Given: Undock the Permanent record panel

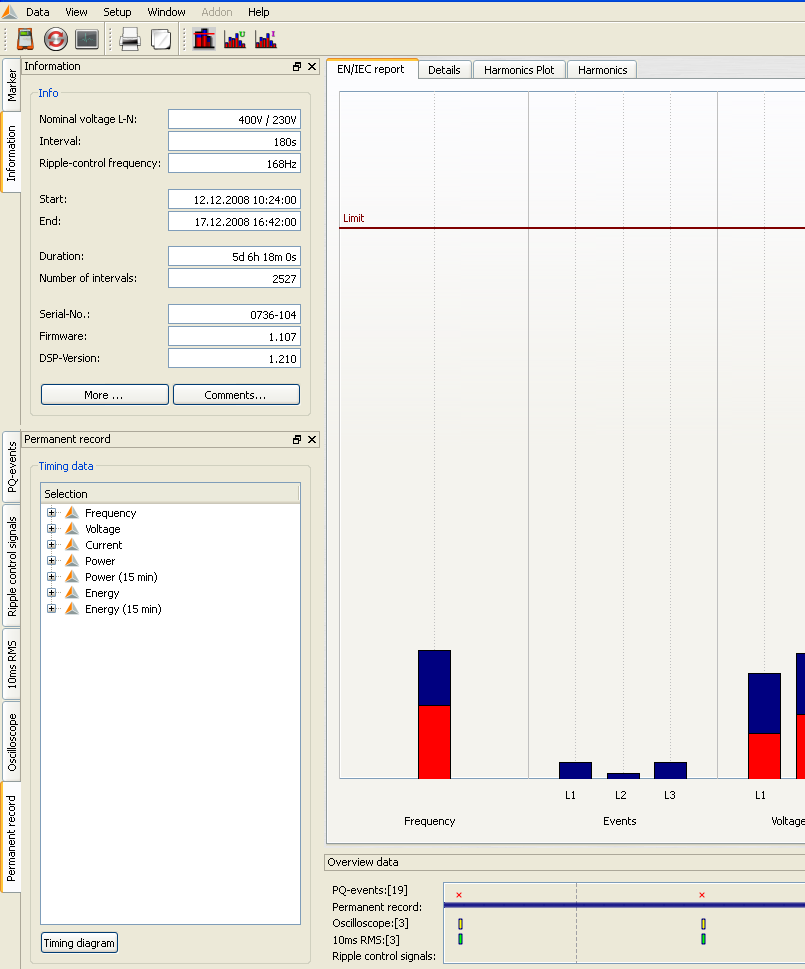Looking at the screenshot, I should tap(297, 439).
